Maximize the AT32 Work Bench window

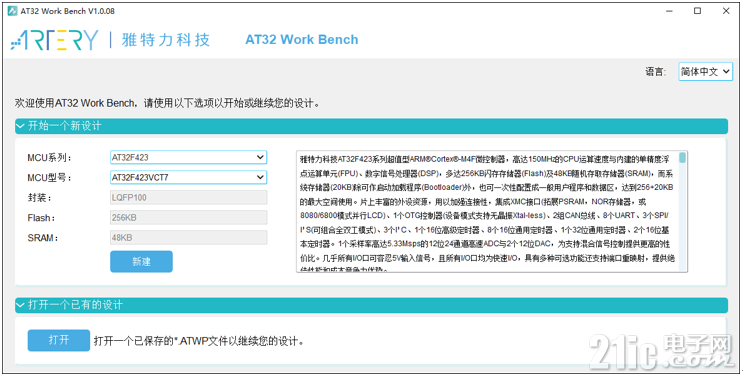[697, 11]
